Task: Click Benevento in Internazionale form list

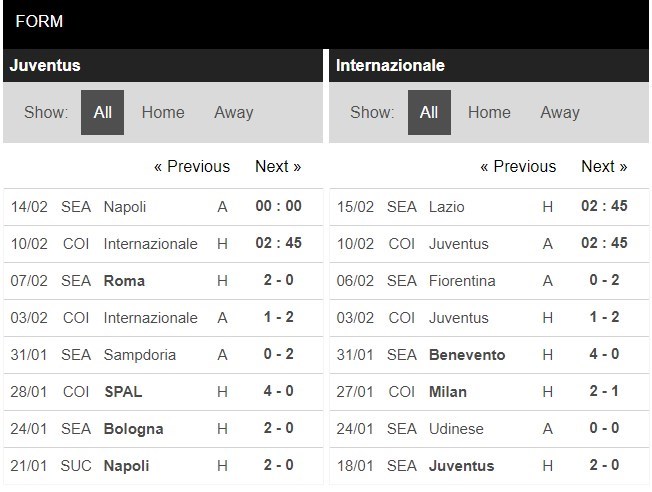Action: point(467,355)
